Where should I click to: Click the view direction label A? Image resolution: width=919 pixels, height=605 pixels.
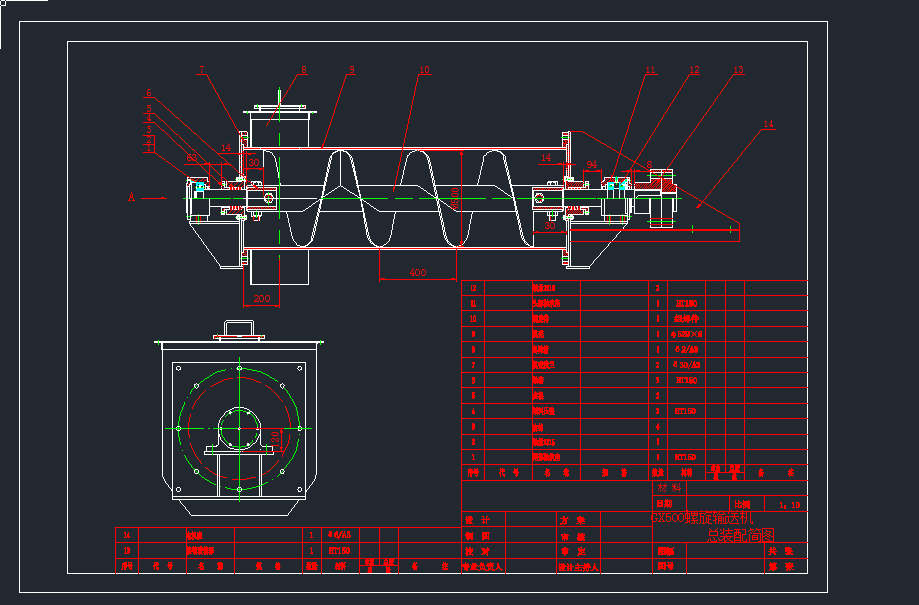[131, 198]
